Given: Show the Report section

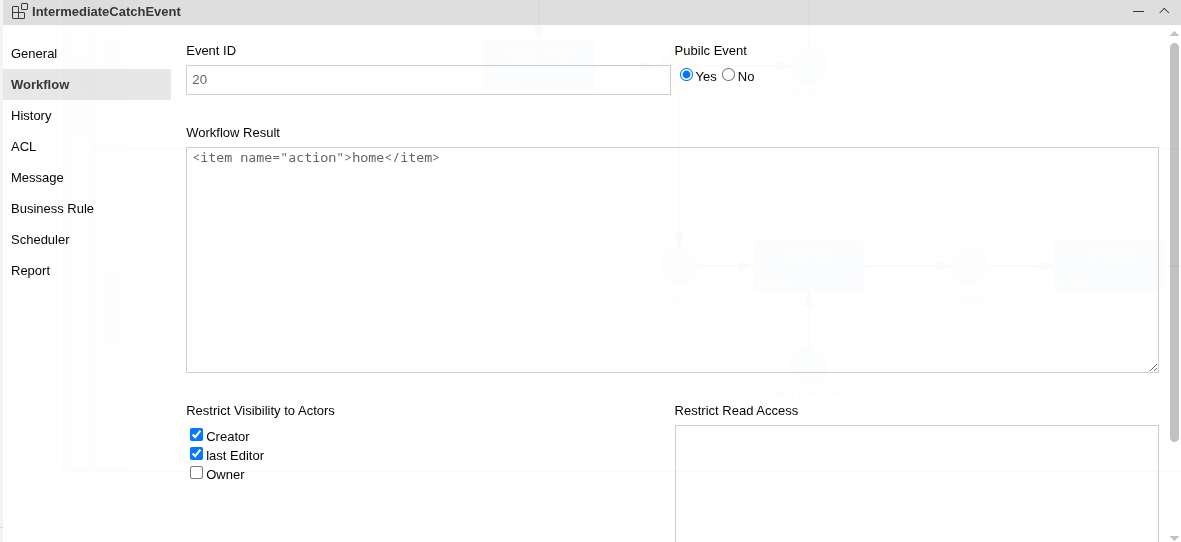Looking at the screenshot, I should point(30,271).
